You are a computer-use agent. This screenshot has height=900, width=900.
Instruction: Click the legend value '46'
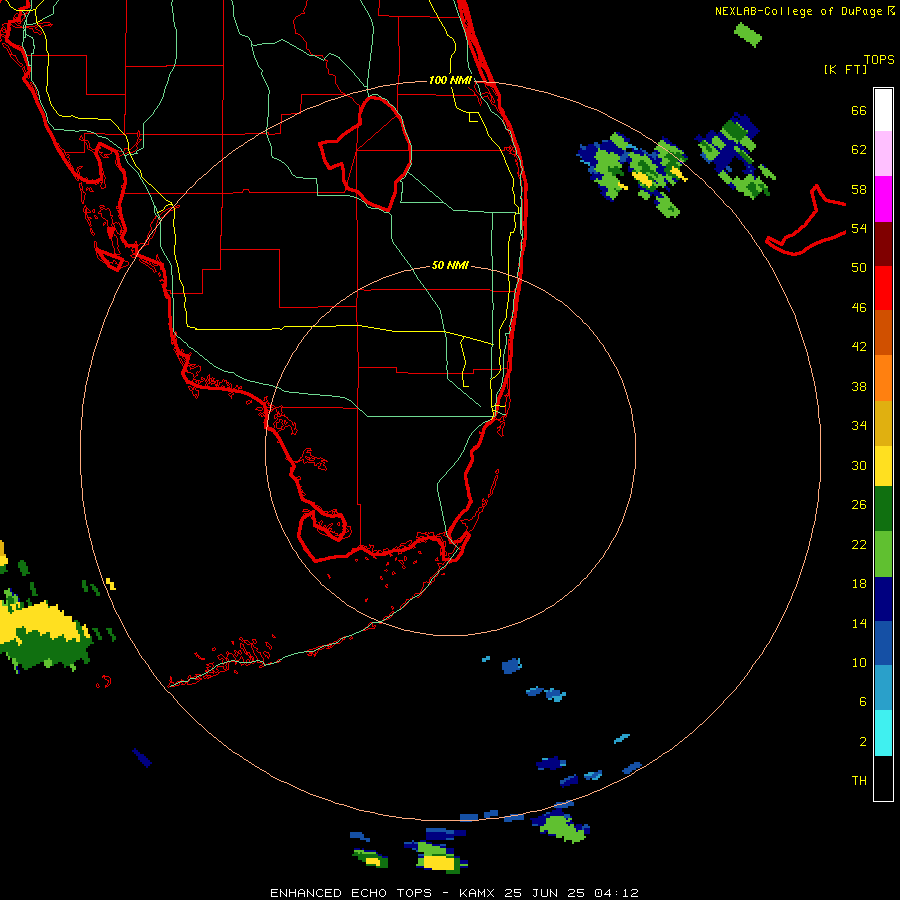pyautogui.click(x=859, y=308)
